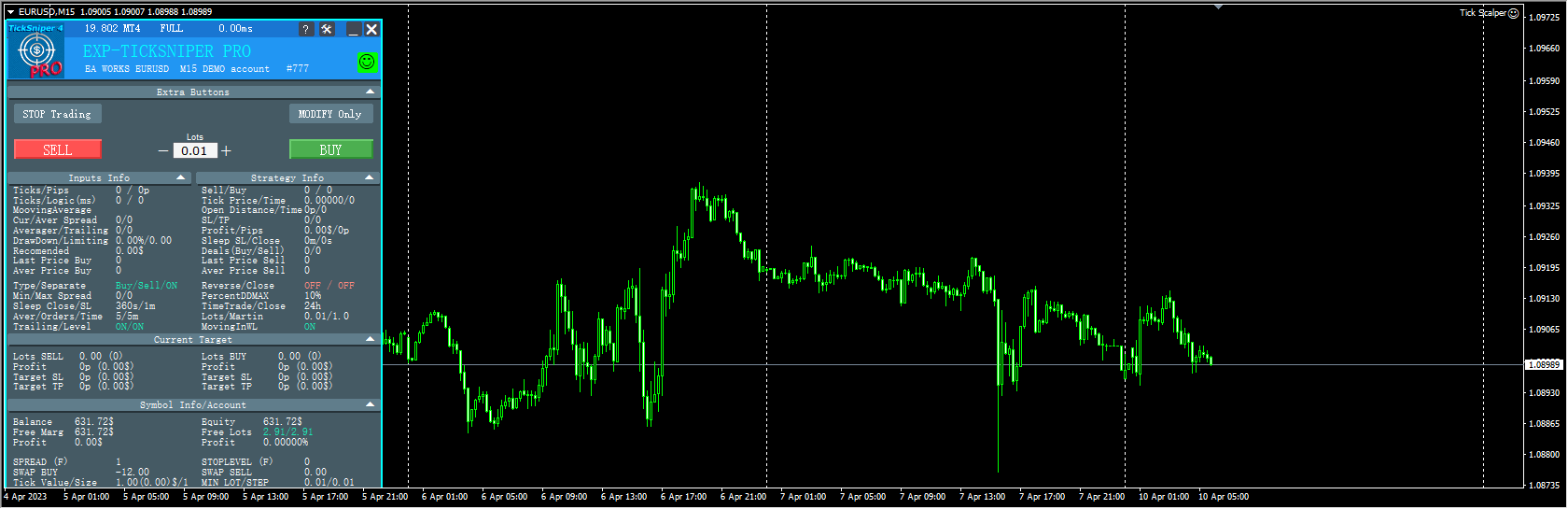Click the OFF / OFF value for Reverse/Close
The image size is (1568, 509).
pyautogui.click(x=329, y=286)
